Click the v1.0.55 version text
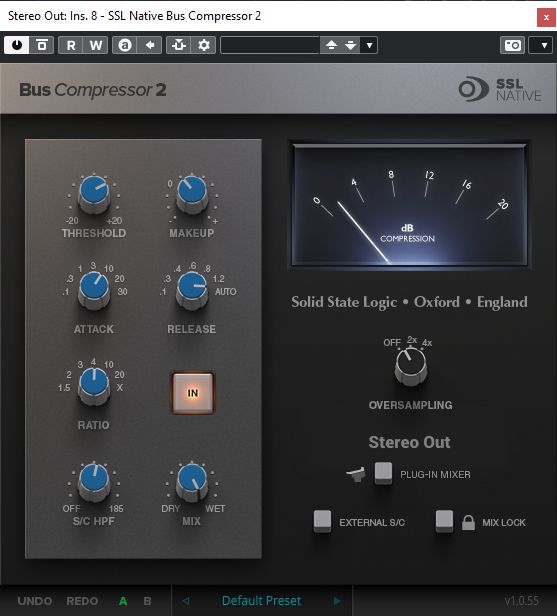 (x=522, y=601)
